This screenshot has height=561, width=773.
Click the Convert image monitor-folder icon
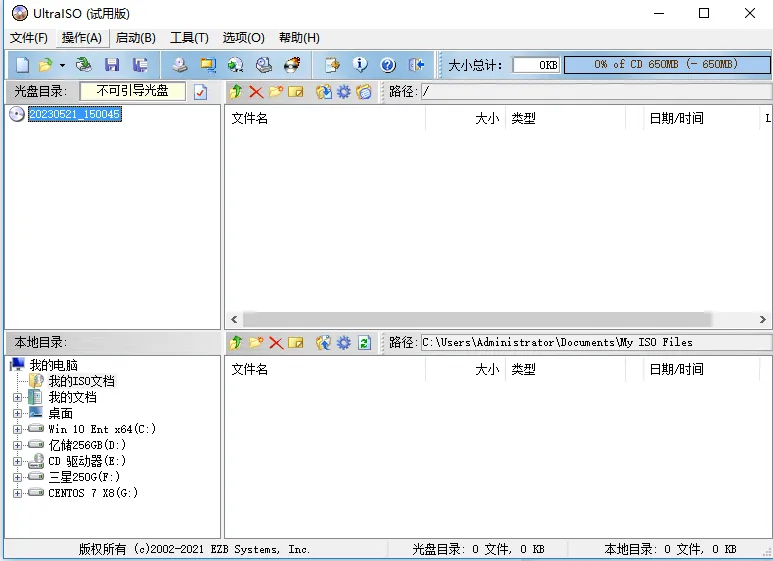click(x=208, y=65)
